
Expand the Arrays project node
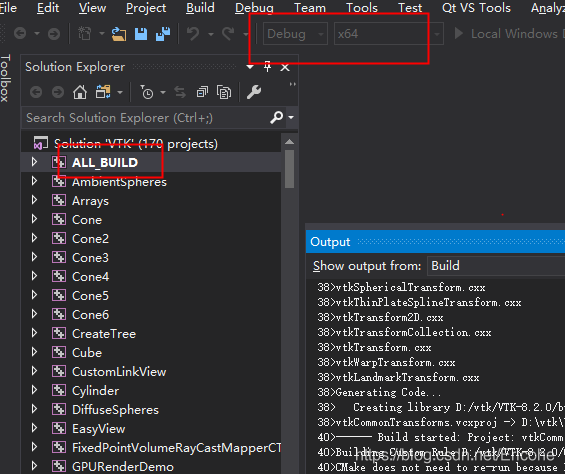34,200
